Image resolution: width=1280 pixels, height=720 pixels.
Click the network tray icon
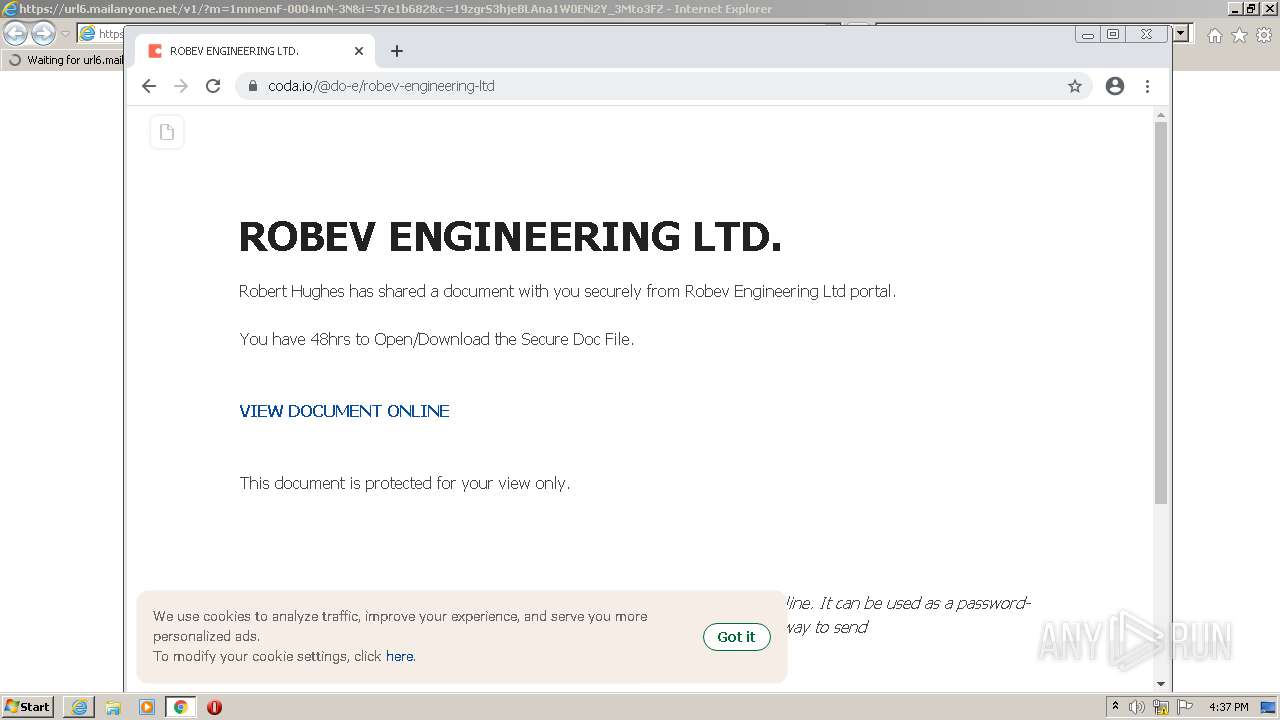1161,707
